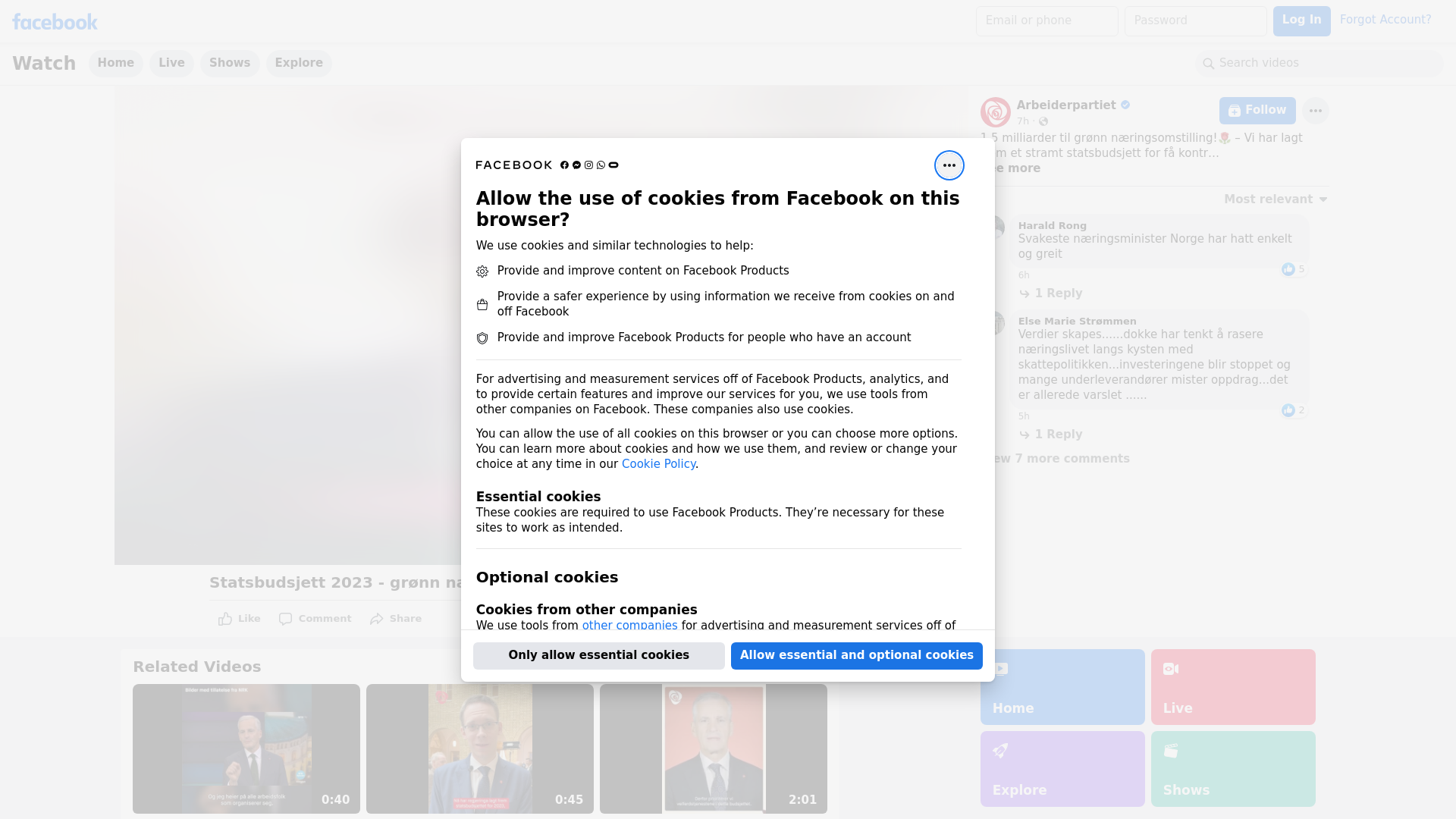Focus the Email or phone field
This screenshot has width=1456, height=819.
[x=1046, y=20]
